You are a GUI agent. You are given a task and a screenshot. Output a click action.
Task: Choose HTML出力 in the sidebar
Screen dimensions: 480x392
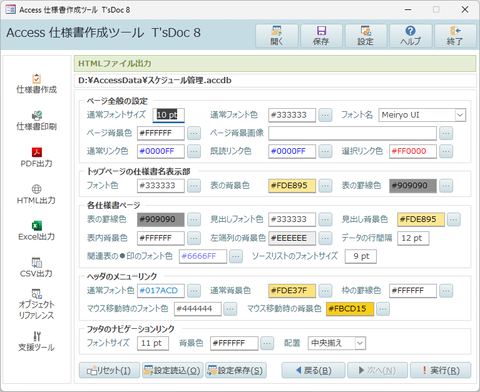37,195
